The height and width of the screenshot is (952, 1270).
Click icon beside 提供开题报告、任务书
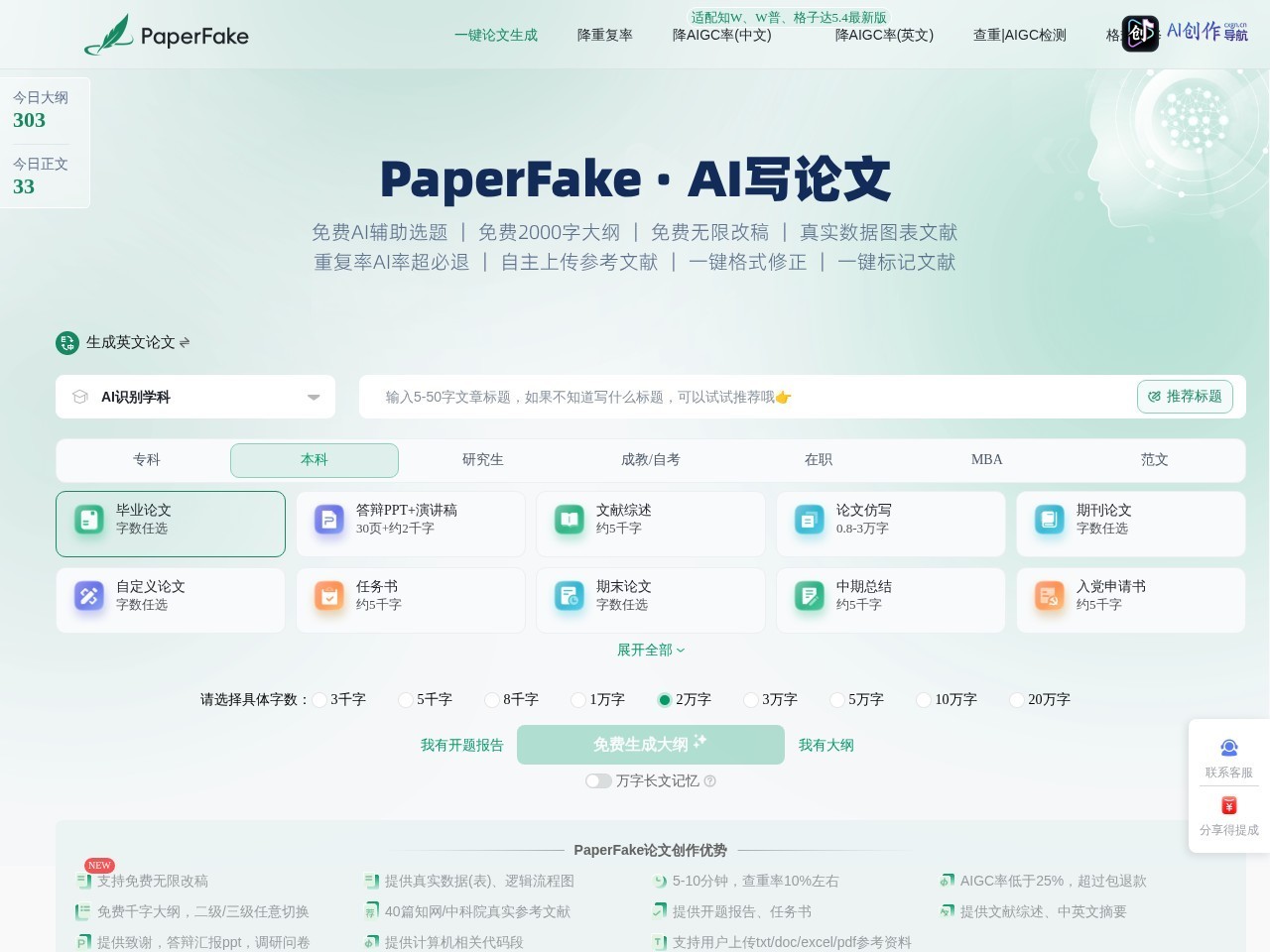pos(660,911)
